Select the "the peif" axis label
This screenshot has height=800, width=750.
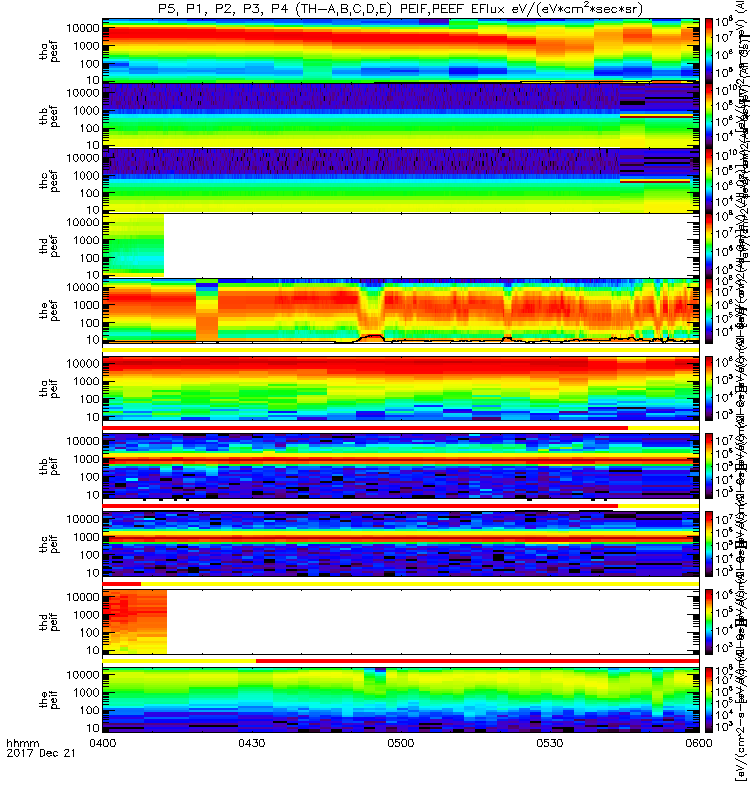[x=49, y=699]
